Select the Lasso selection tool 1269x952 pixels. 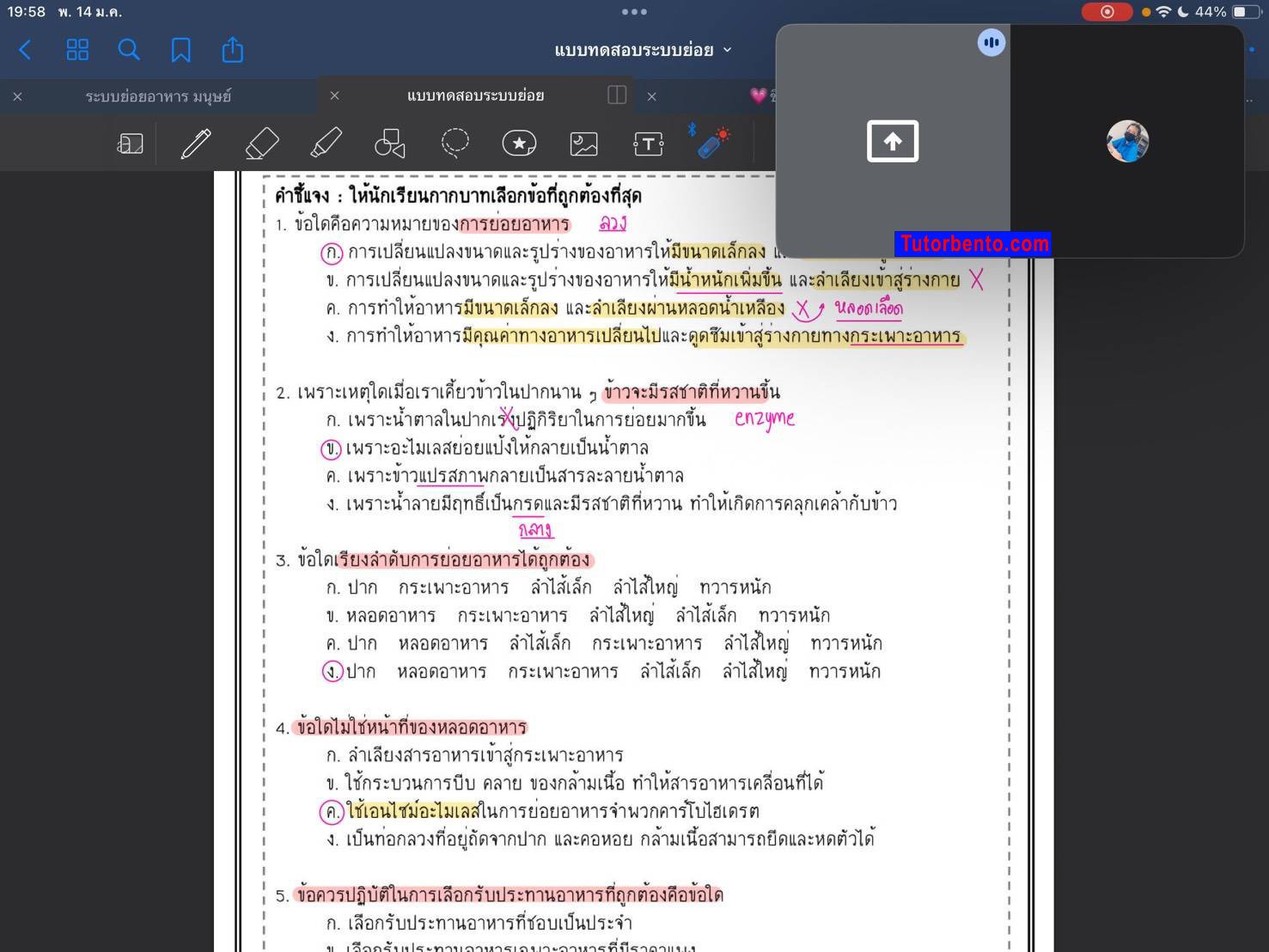(455, 143)
